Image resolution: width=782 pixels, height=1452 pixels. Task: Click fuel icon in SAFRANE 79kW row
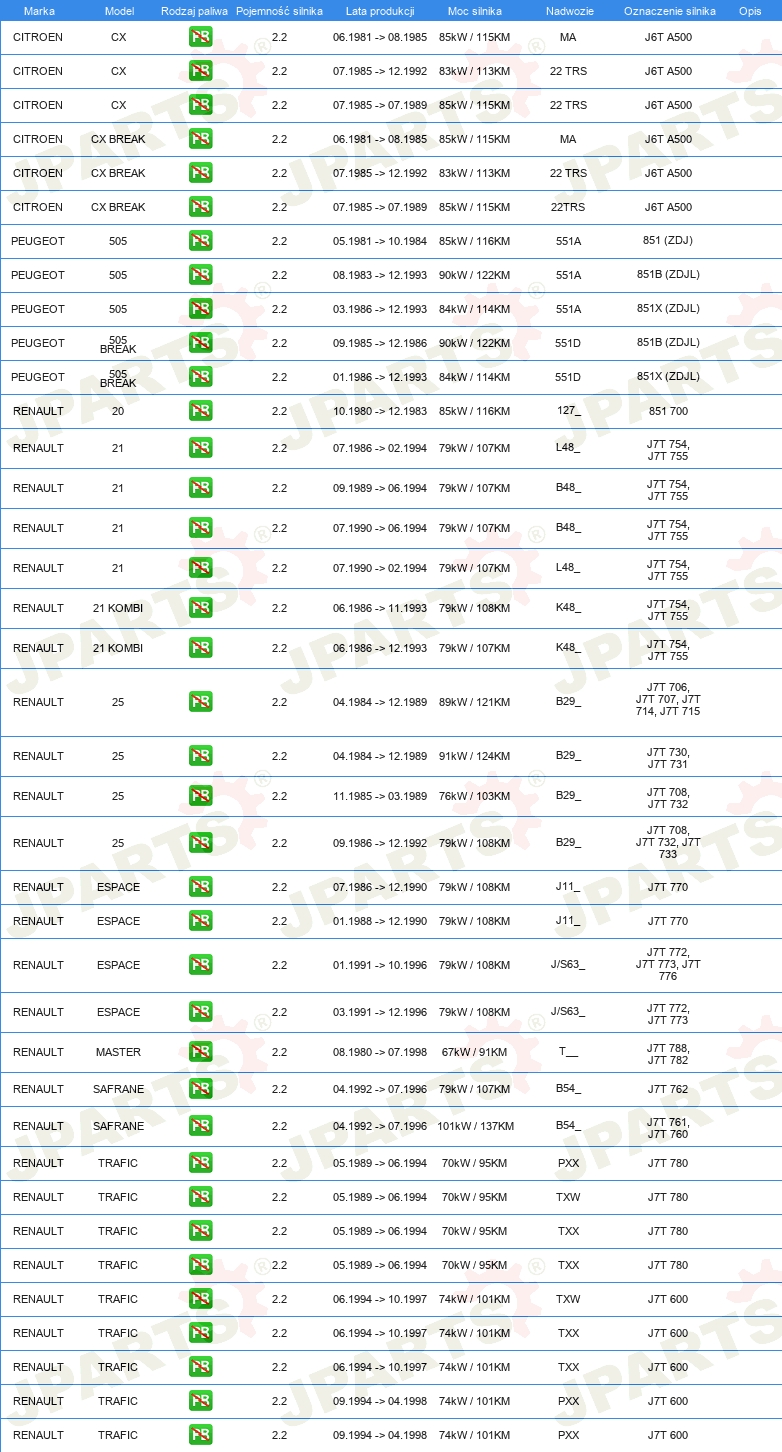pyautogui.click(x=200, y=1089)
